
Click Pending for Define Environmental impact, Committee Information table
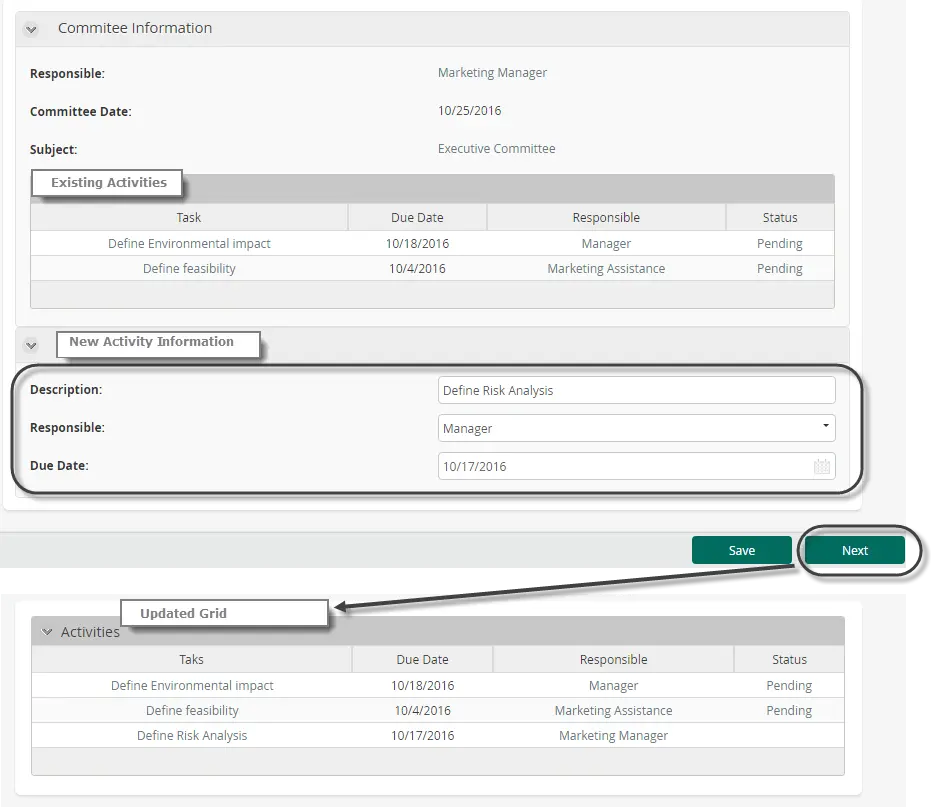click(780, 243)
